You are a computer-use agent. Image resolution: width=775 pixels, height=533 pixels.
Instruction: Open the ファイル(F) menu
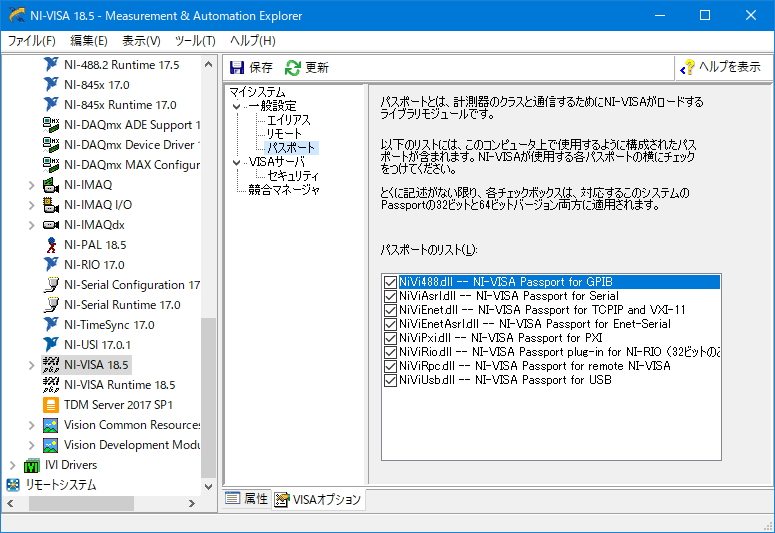pyautogui.click(x=31, y=41)
